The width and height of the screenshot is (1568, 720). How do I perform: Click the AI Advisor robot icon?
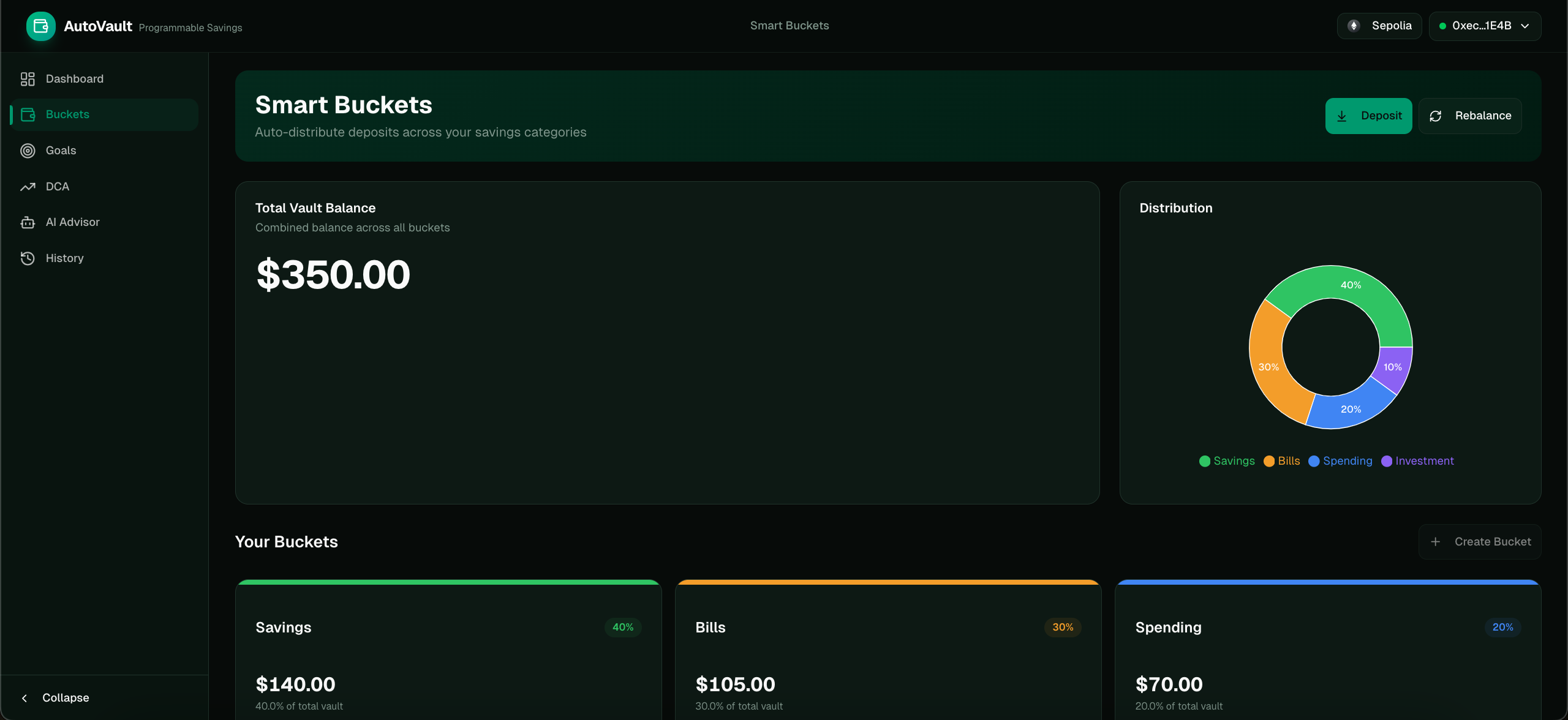coord(28,222)
